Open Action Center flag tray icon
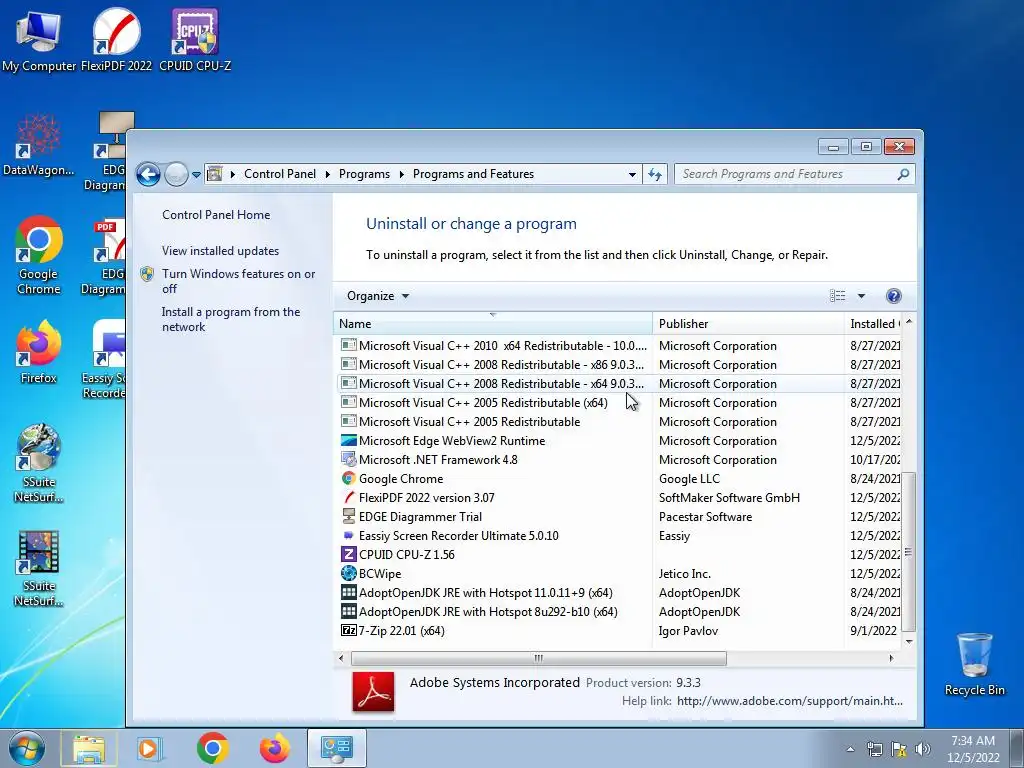This screenshot has width=1024, height=768. (899, 749)
